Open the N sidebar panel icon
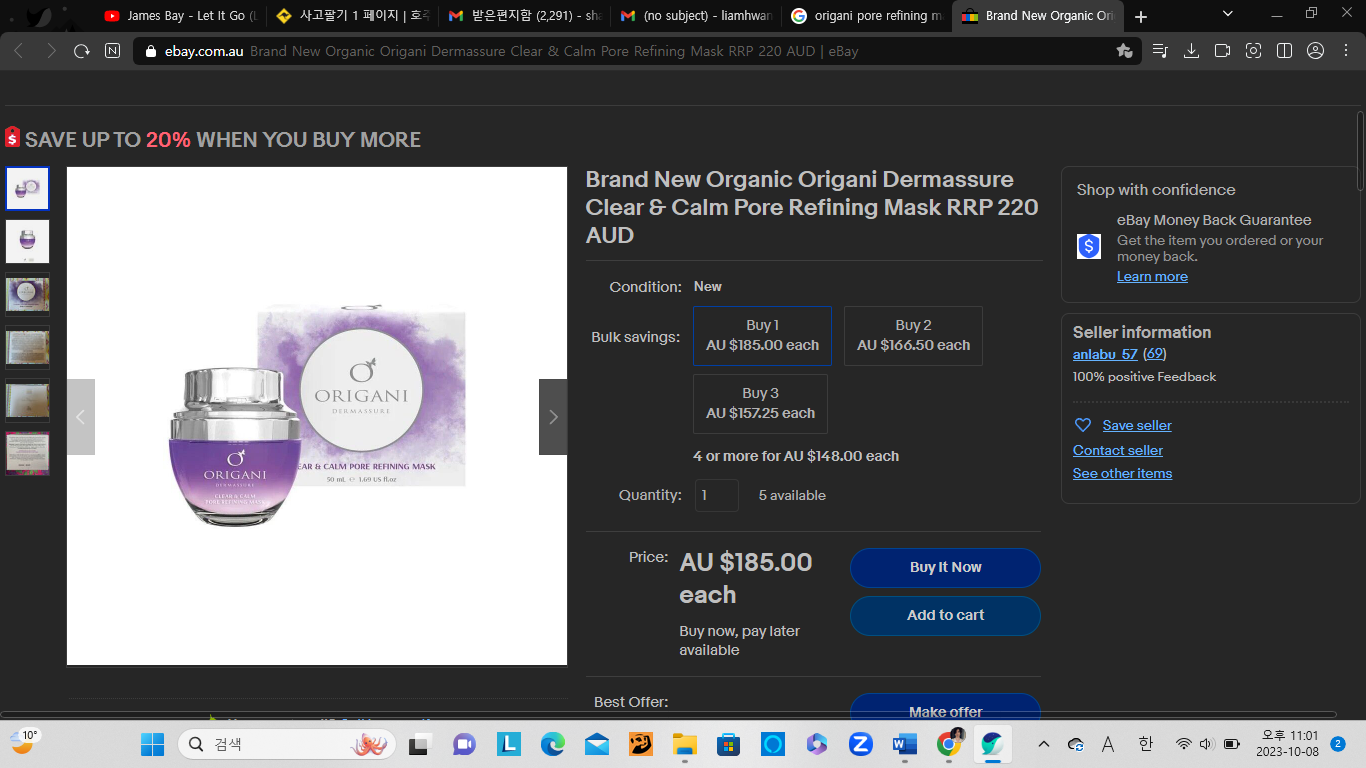Image resolution: width=1366 pixels, height=768 pixels. click(x=113, y=51)
